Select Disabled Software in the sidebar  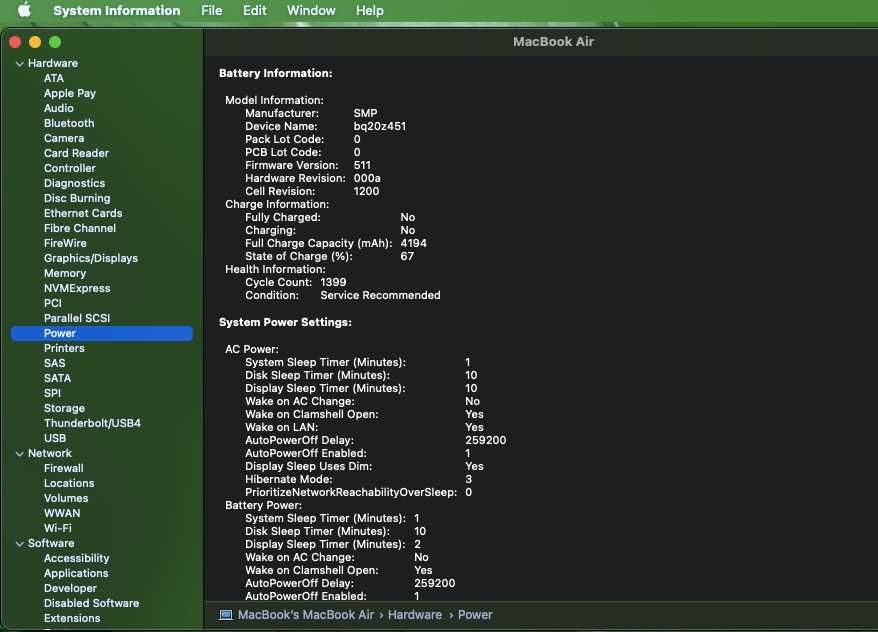click(91, 603)
